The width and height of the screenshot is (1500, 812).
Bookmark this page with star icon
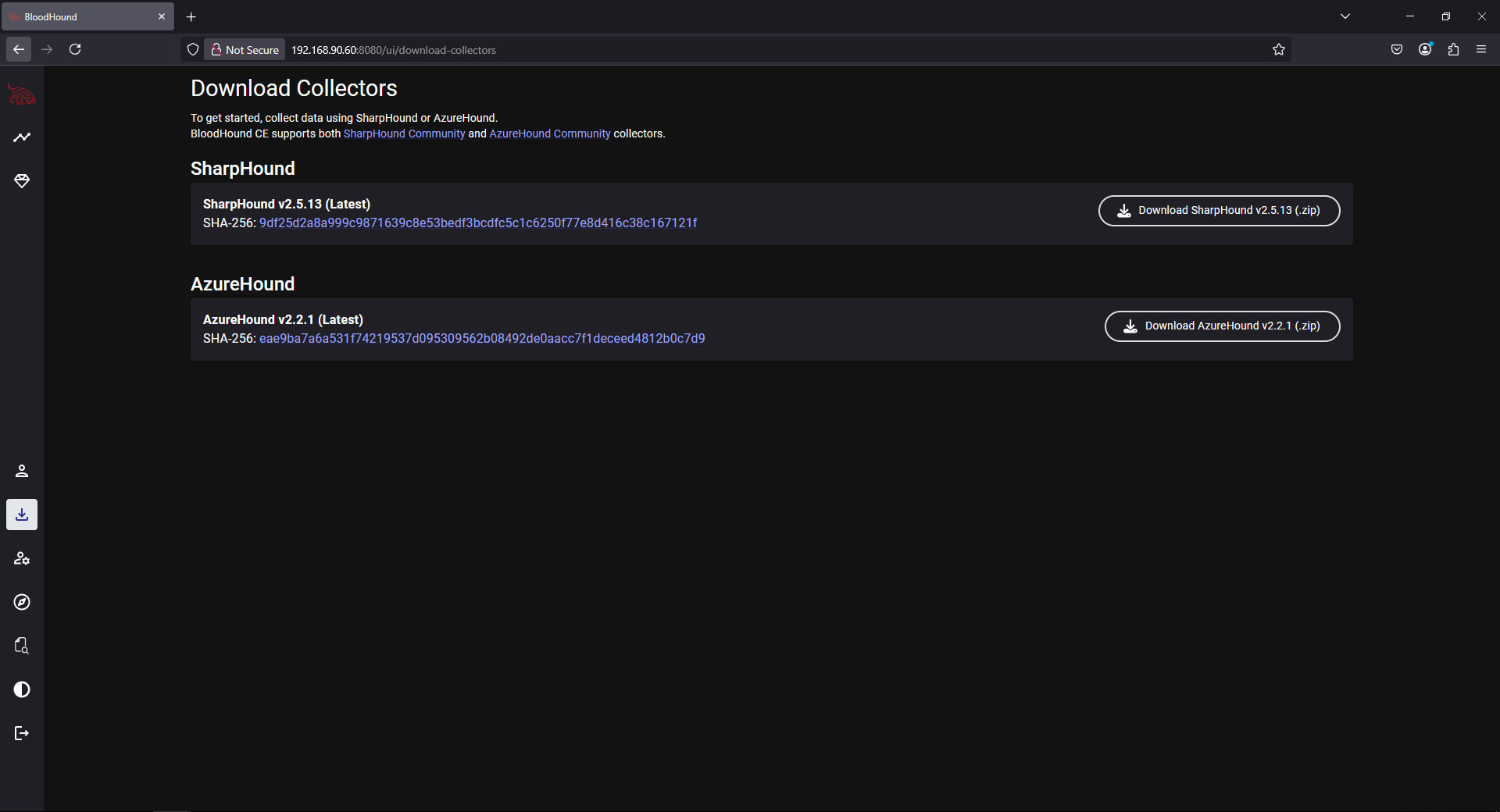tap(1279, 50)
